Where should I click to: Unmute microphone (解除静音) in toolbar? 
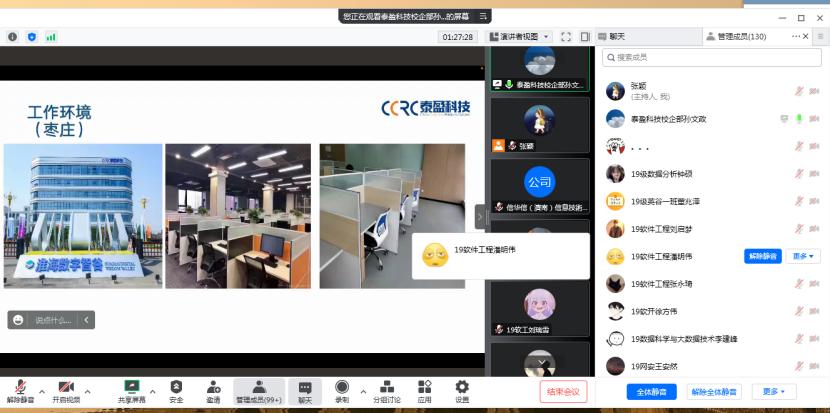pyautogui.click(x=20, y=388)
